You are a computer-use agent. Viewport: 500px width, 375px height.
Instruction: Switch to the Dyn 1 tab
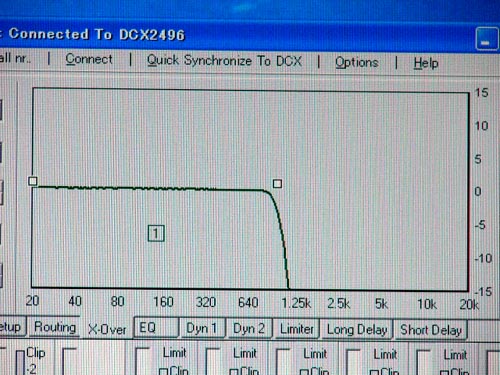click(202, 328)
